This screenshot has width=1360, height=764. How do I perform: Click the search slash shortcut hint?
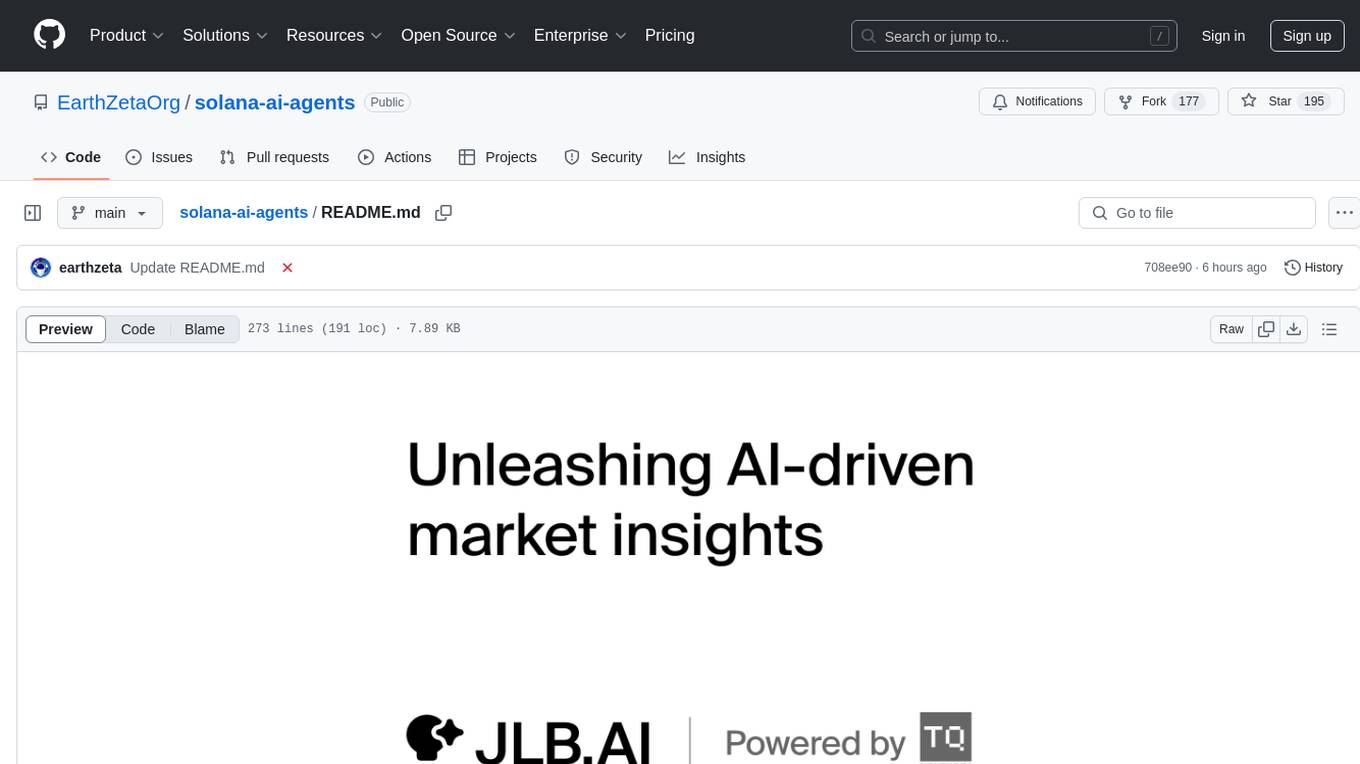(1159, 36)
